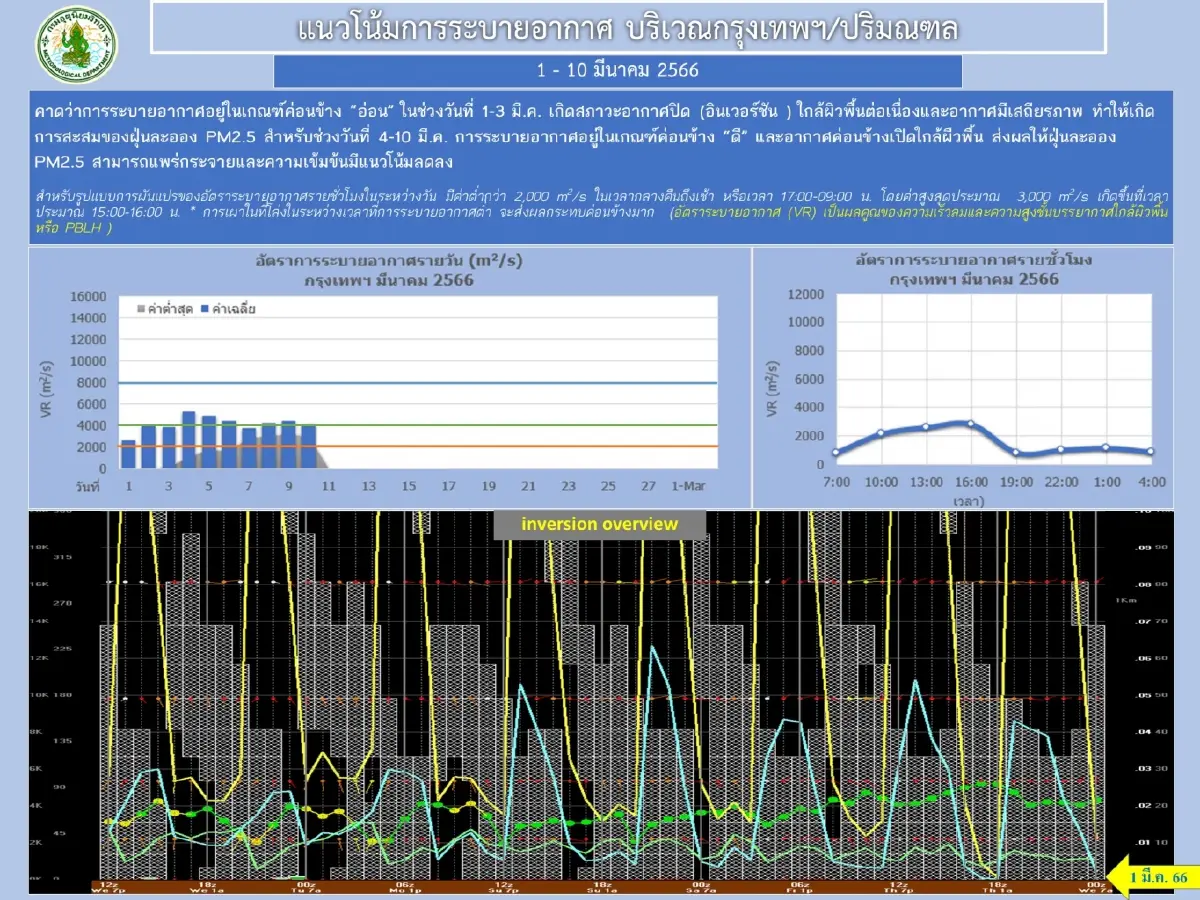Click the 15 x-axis label on daily chart
This screenshot has width=1200, height=900.
point(408,485)
